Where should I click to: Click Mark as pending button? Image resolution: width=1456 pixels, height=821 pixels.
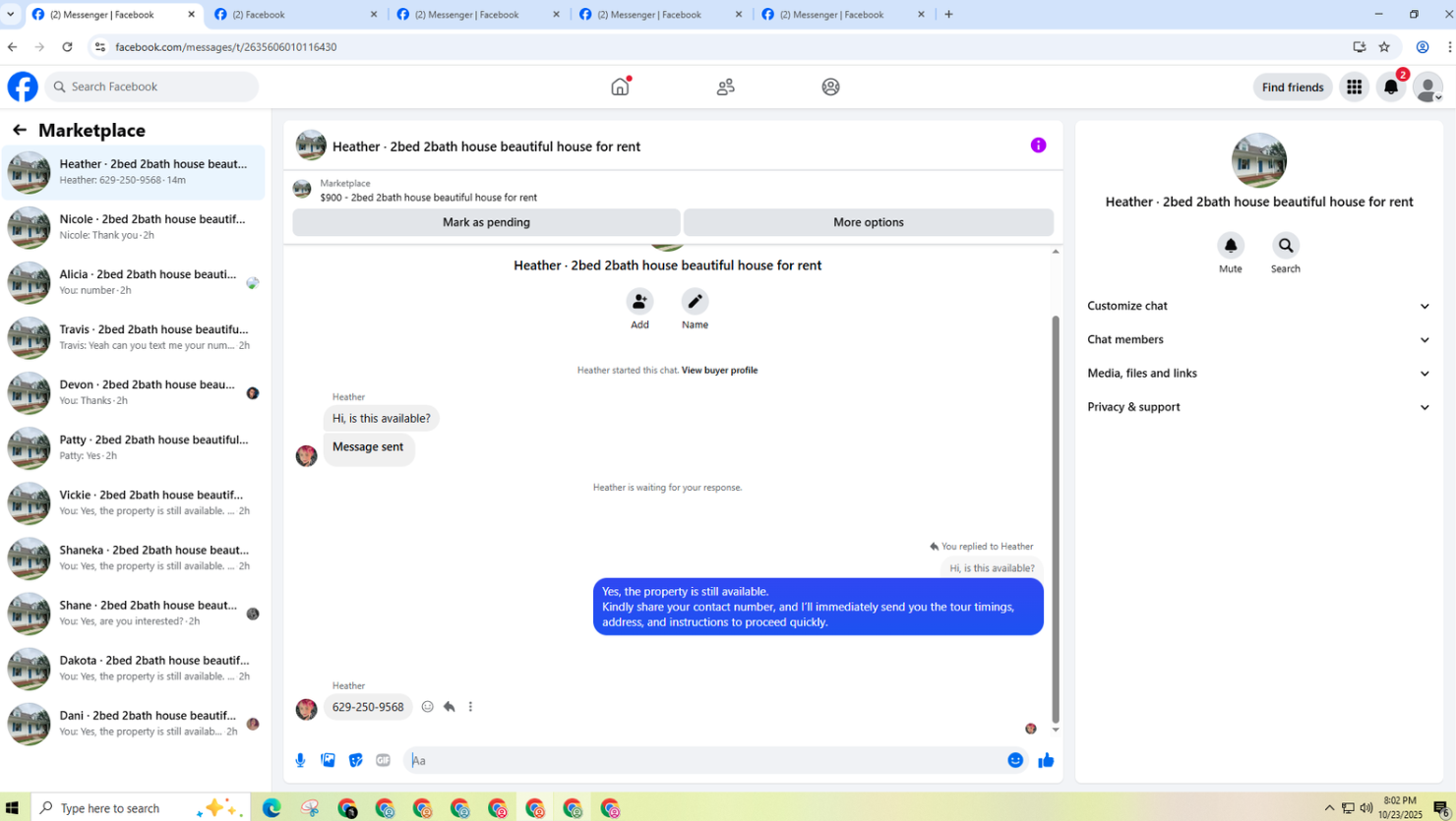tap(486, 222)
